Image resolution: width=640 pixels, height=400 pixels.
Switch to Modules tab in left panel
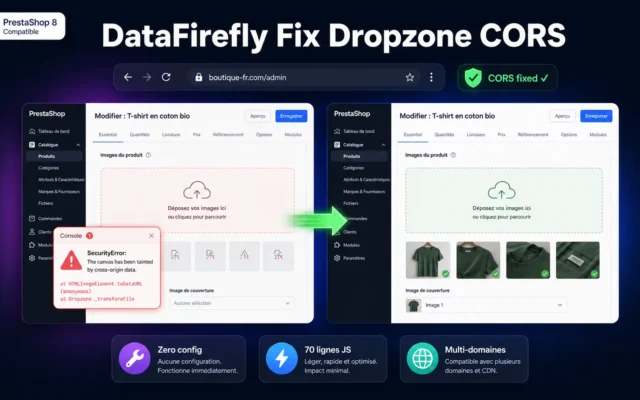point(293,135)
